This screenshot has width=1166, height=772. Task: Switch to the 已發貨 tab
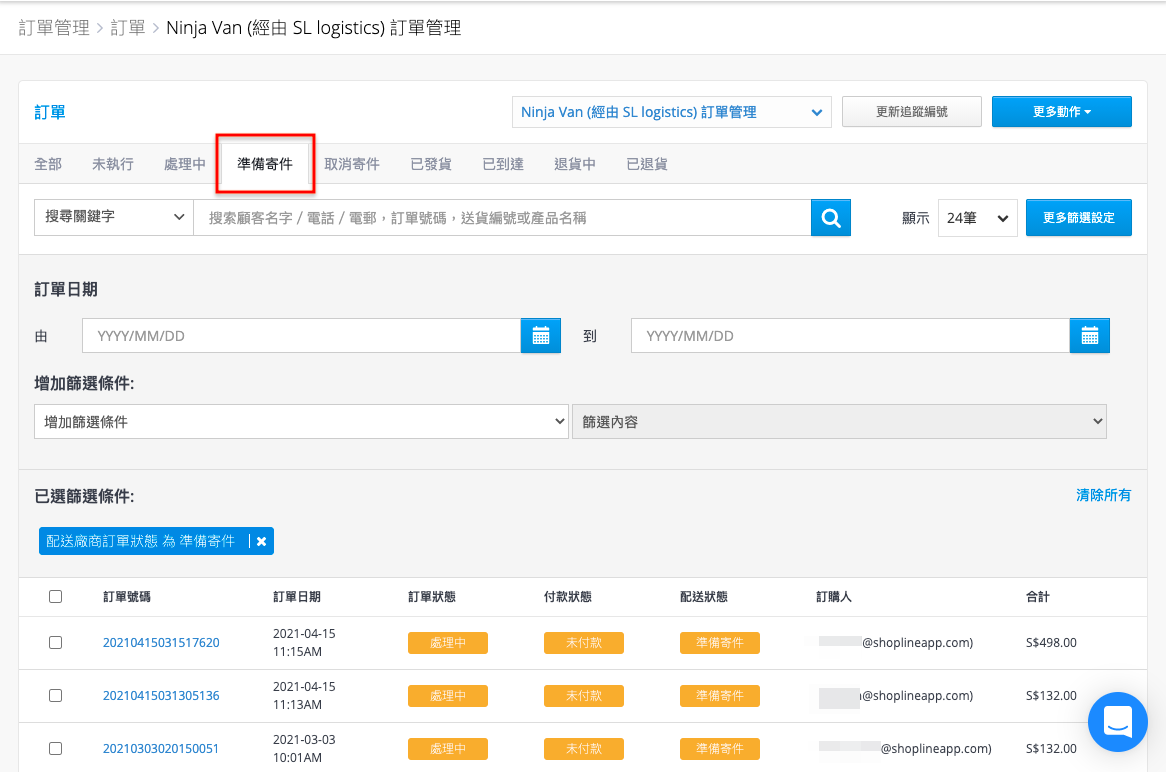click(431, 164)
